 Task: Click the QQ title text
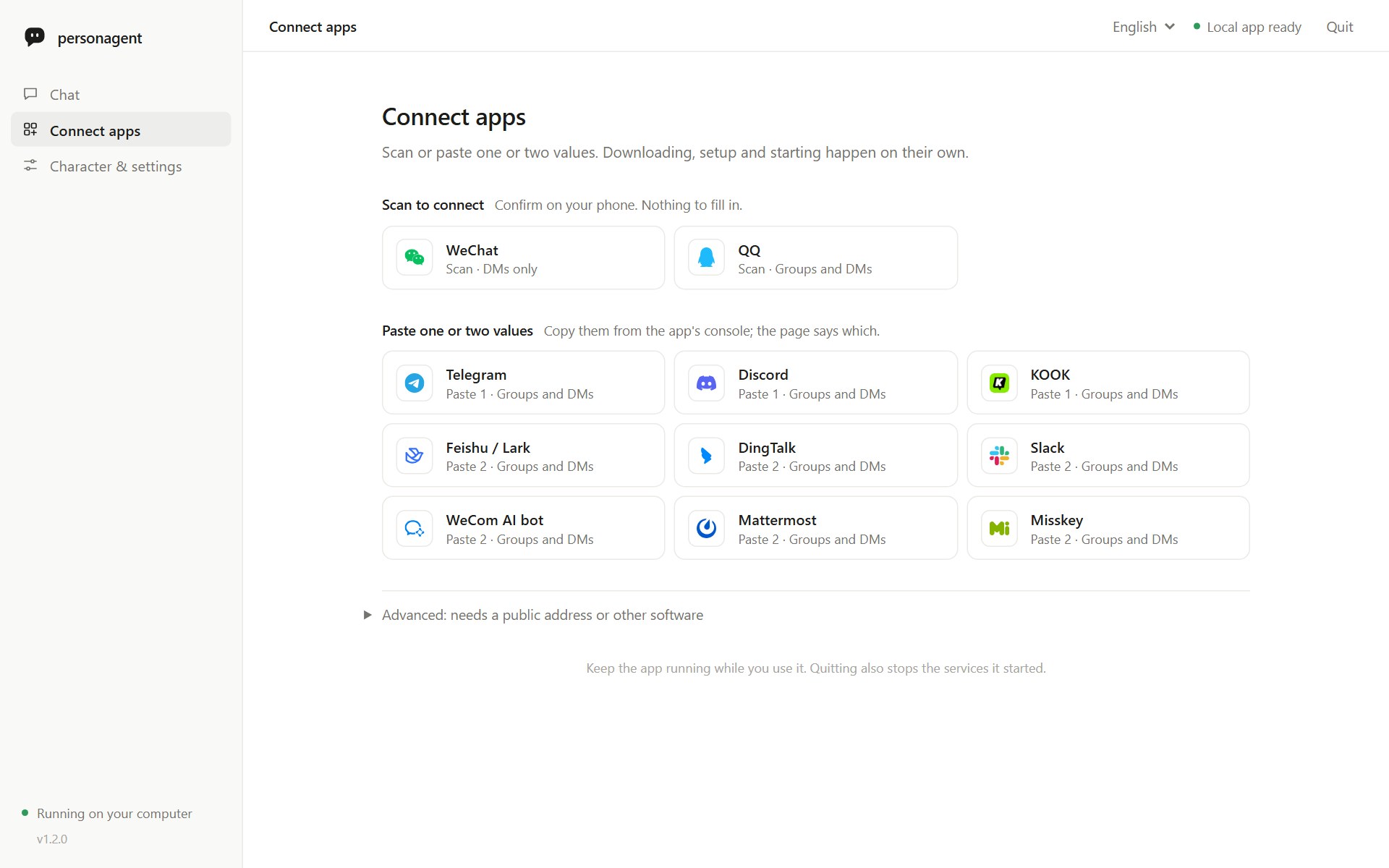click(749, 250)
